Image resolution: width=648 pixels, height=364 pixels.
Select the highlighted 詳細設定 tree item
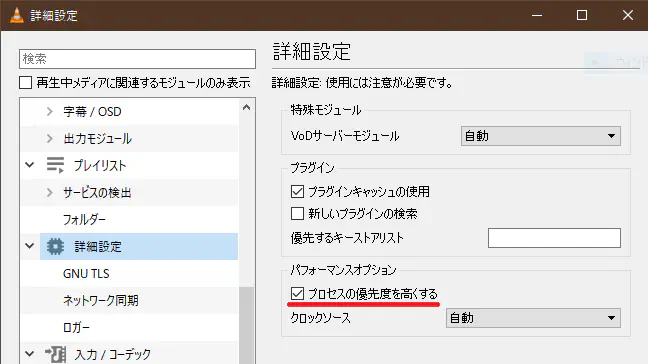[139, 246]
